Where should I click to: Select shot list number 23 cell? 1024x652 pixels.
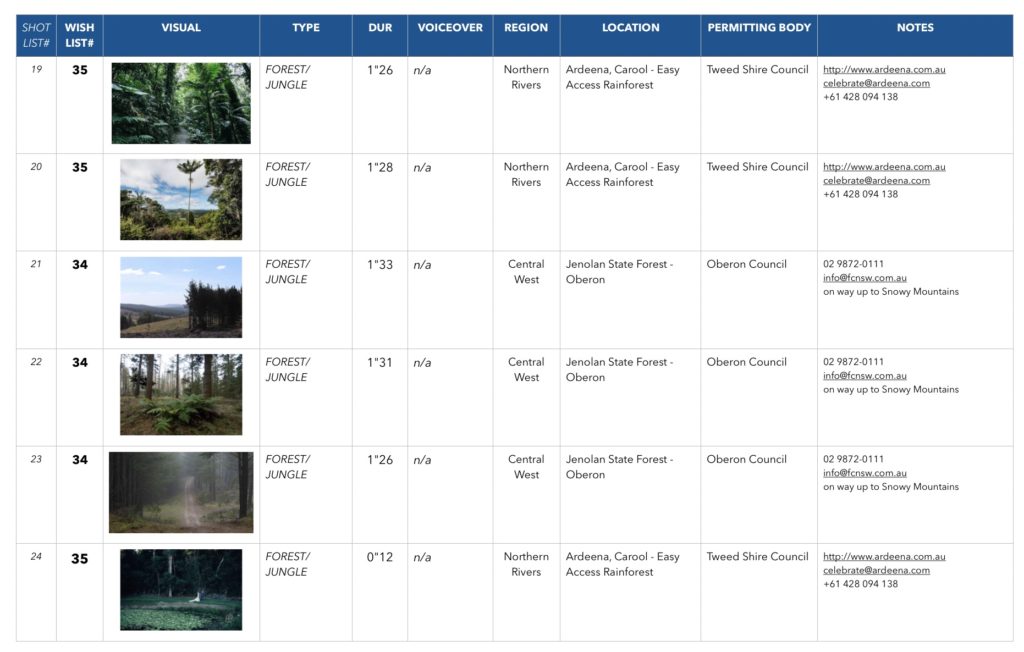[36, 495]
